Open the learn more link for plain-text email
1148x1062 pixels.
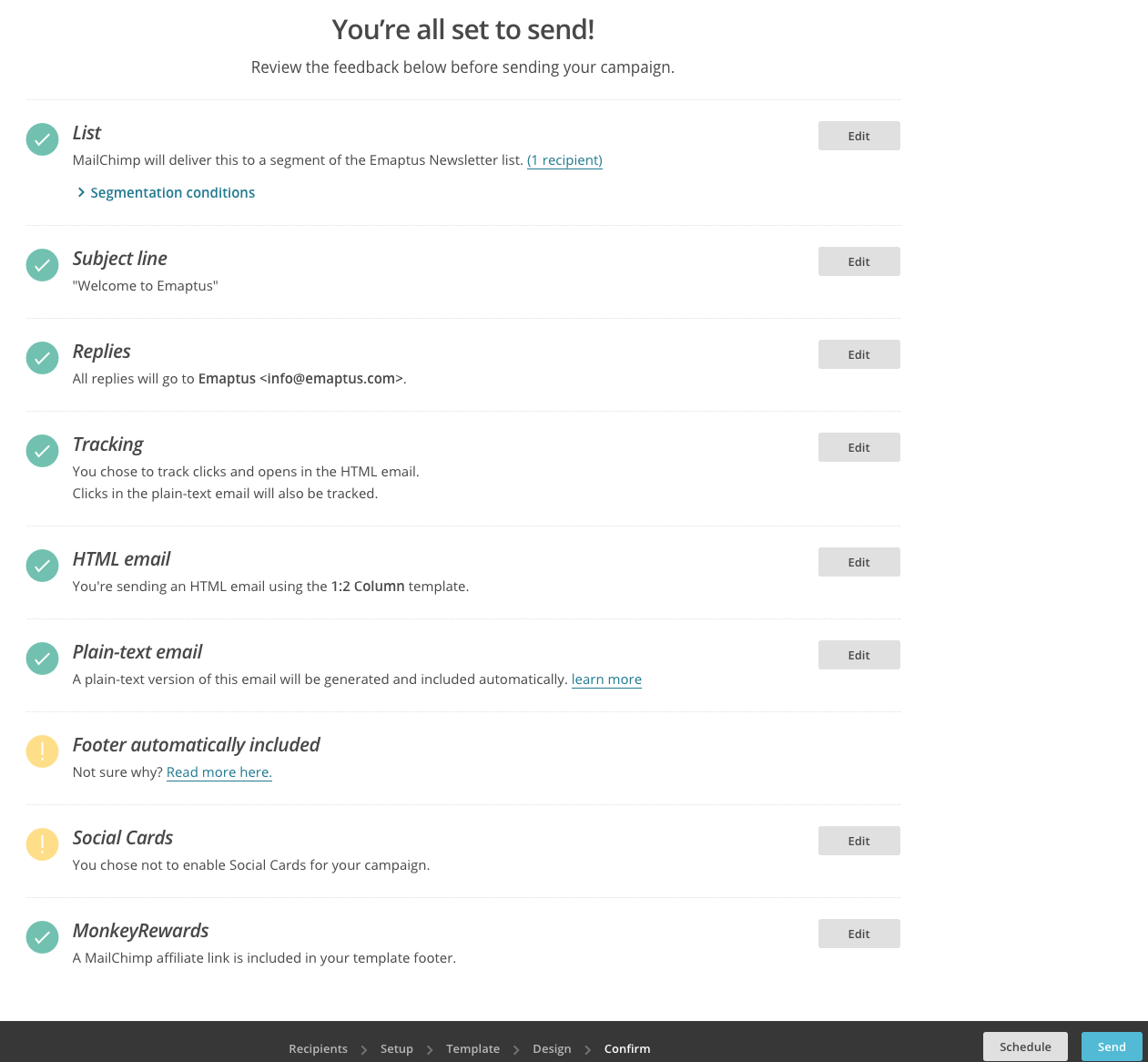[x=606, y=679]
